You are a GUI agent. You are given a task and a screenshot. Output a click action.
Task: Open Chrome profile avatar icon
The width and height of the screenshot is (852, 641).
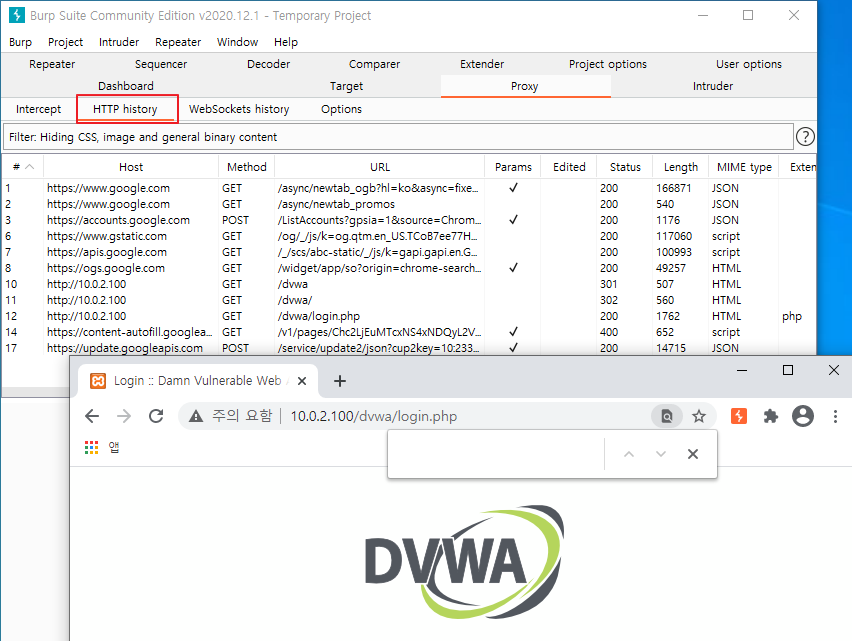(803, 416)
